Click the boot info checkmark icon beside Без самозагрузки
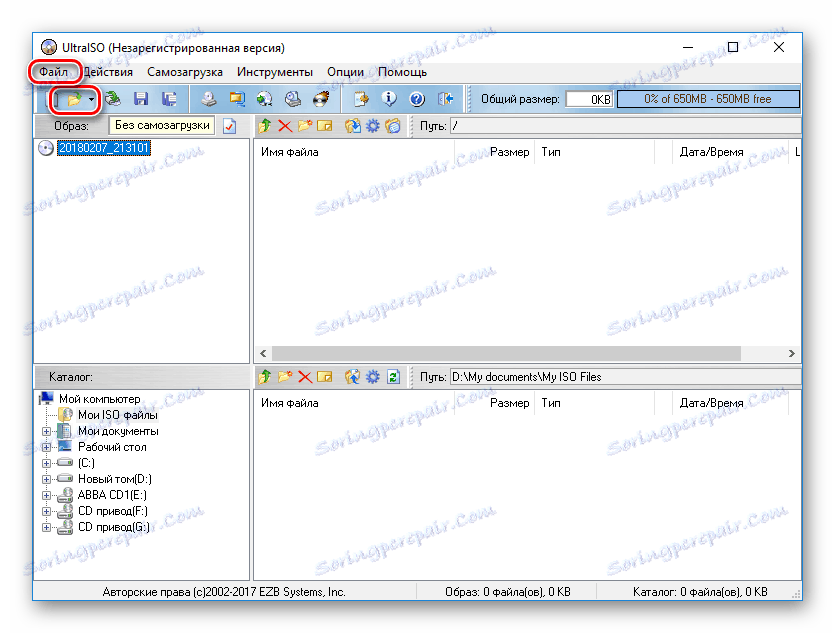The width and height of the screenshot is (835, 633). [x=230, y=126]
